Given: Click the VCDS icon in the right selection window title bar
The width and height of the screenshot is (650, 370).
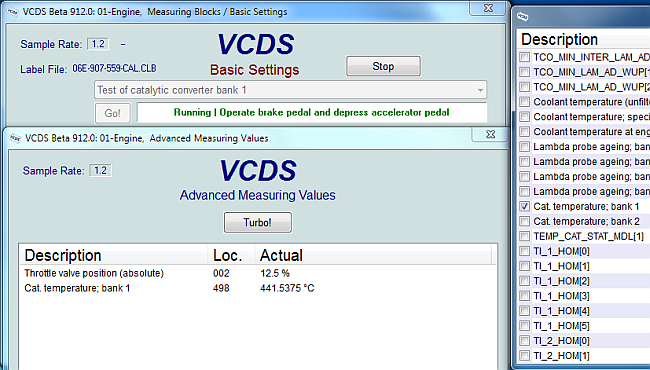Looking at the screenshot, I should (x=524, y=17).
